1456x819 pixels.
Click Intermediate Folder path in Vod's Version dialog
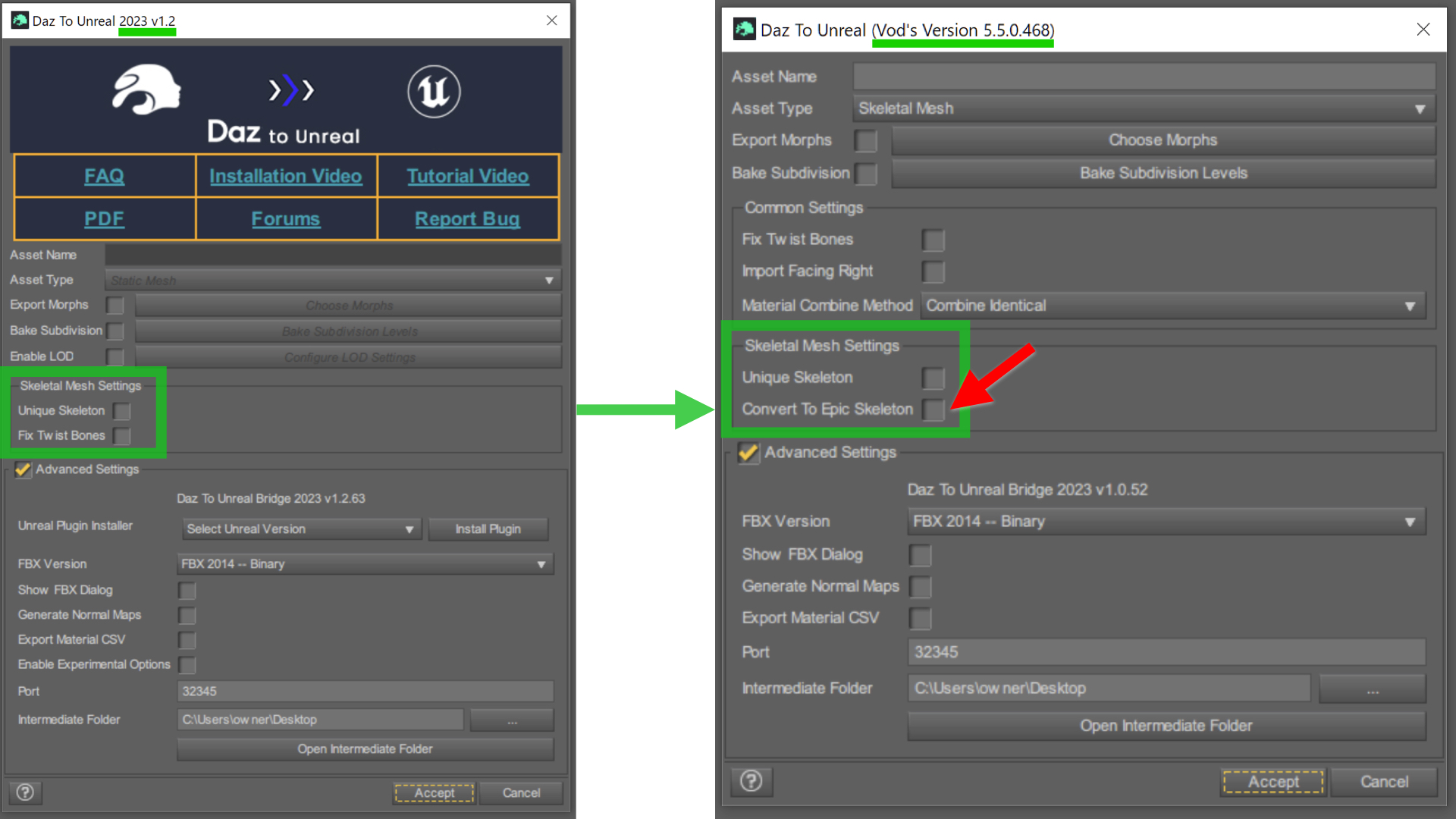(x=1109, y=689)
